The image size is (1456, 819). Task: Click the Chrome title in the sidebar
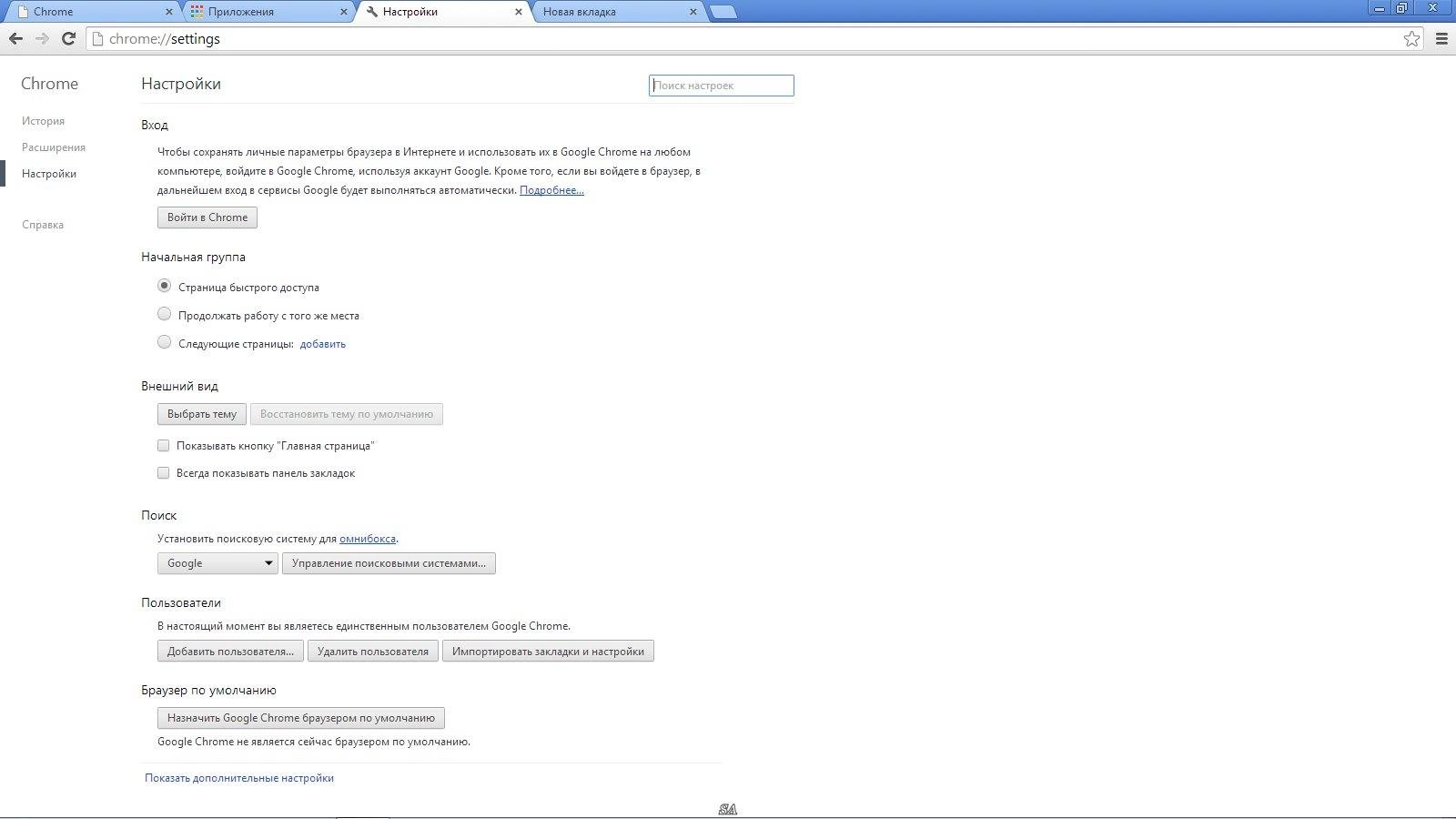(49, 84)
